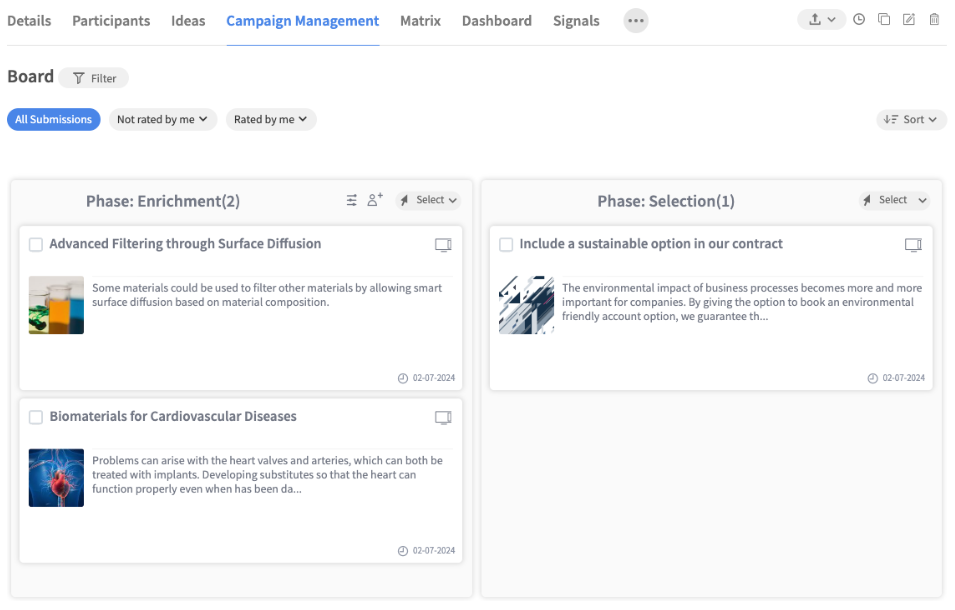
Task: Click the edit pencil icon
Action: coord(909,20)
